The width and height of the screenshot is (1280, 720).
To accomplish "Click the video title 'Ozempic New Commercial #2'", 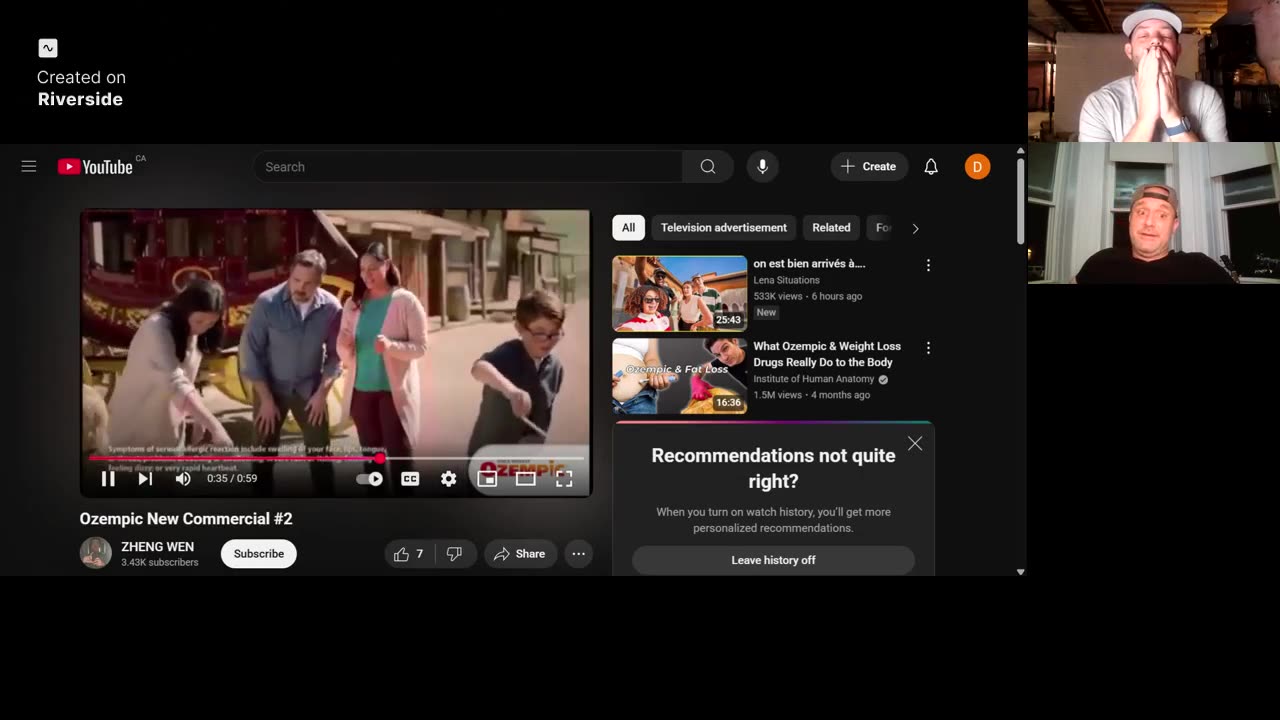I will coord(186,519).
